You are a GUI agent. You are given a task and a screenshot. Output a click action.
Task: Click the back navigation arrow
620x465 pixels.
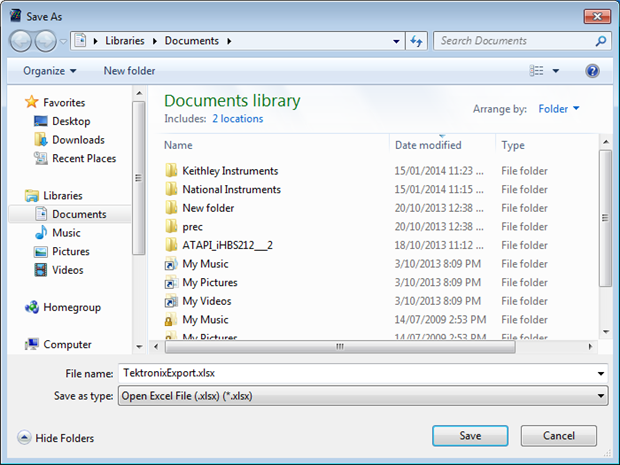(23, 41)
